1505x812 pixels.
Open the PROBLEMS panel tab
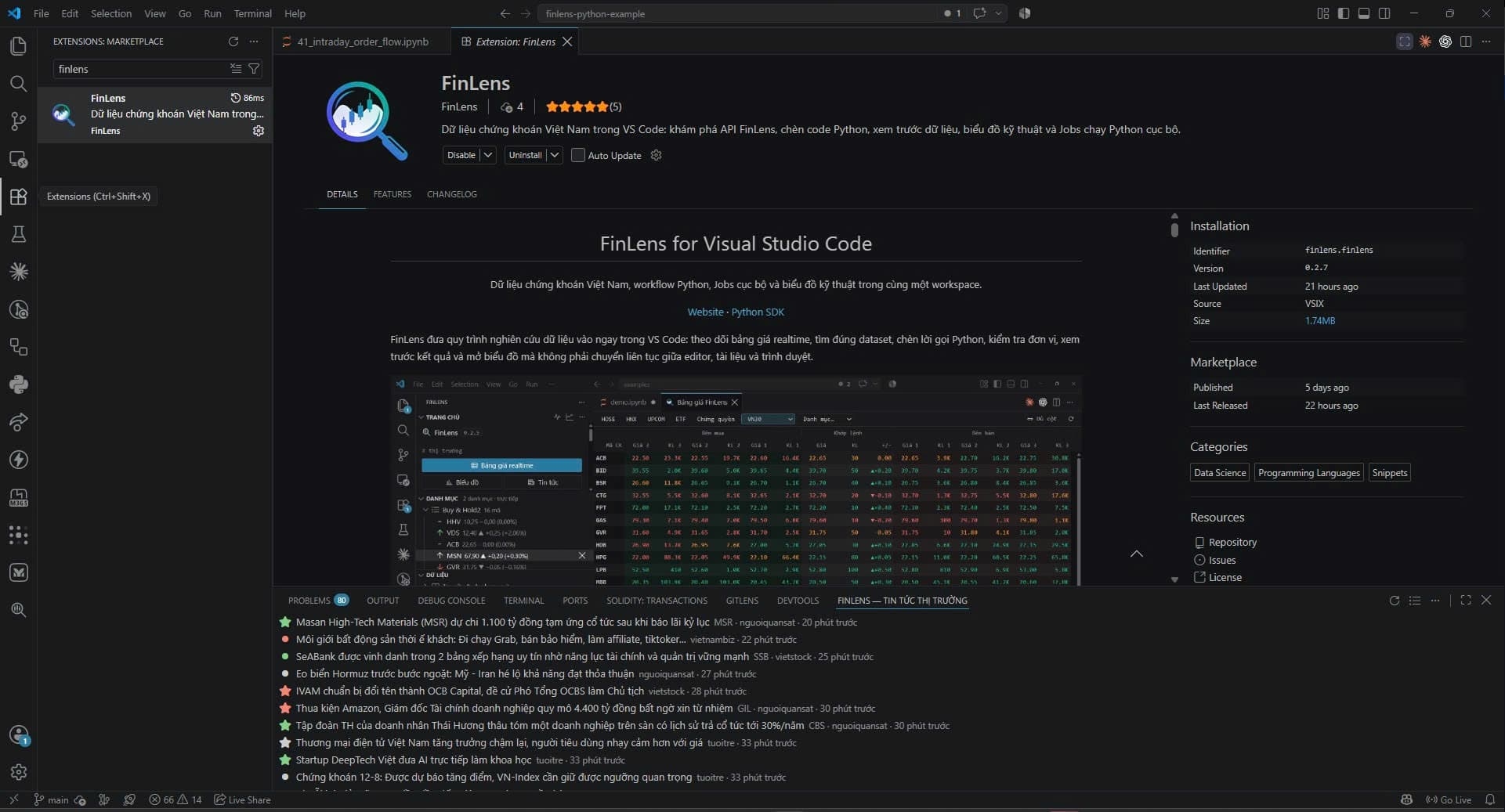(x=318, y=601)
